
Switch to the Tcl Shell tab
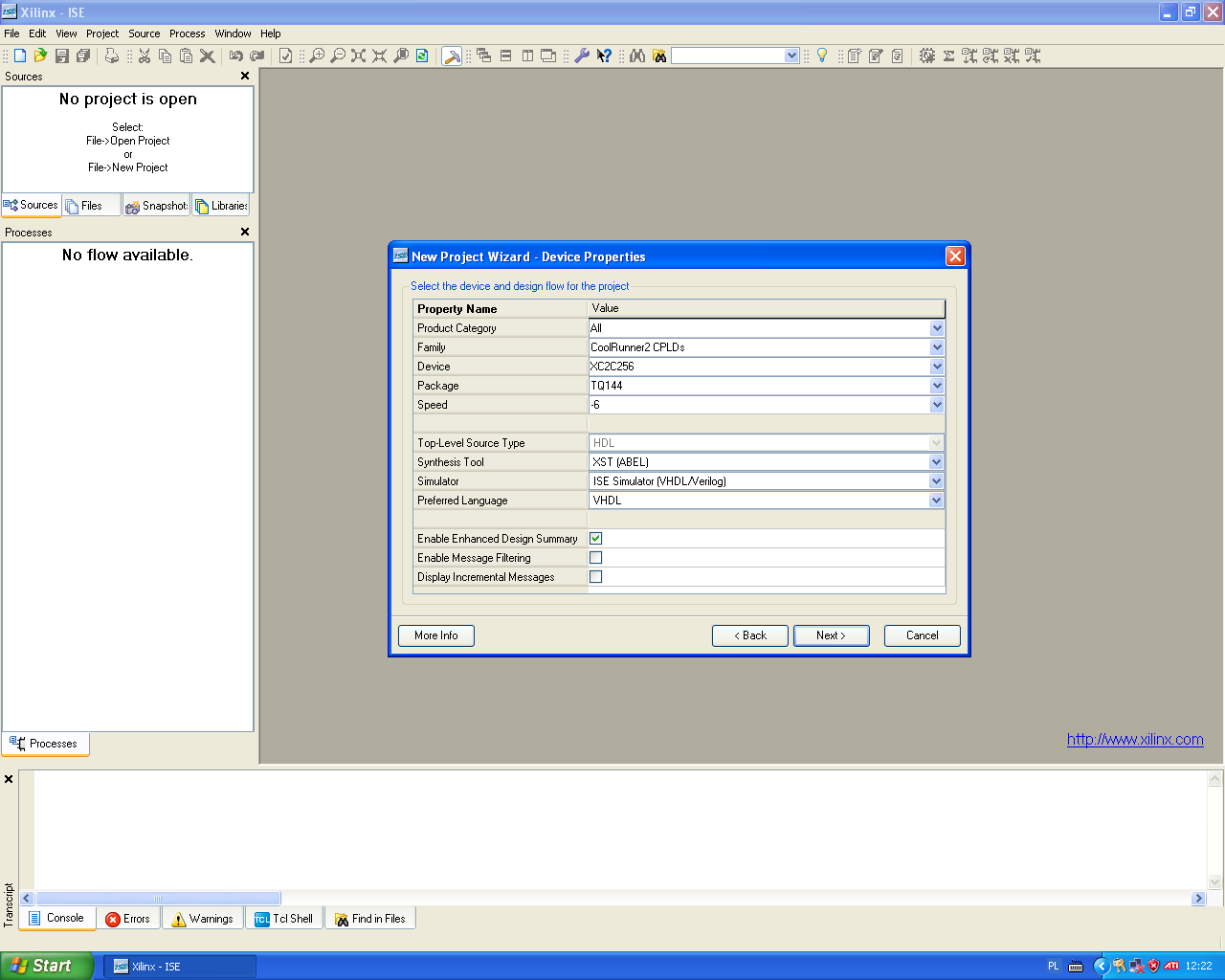pos(284,919)
